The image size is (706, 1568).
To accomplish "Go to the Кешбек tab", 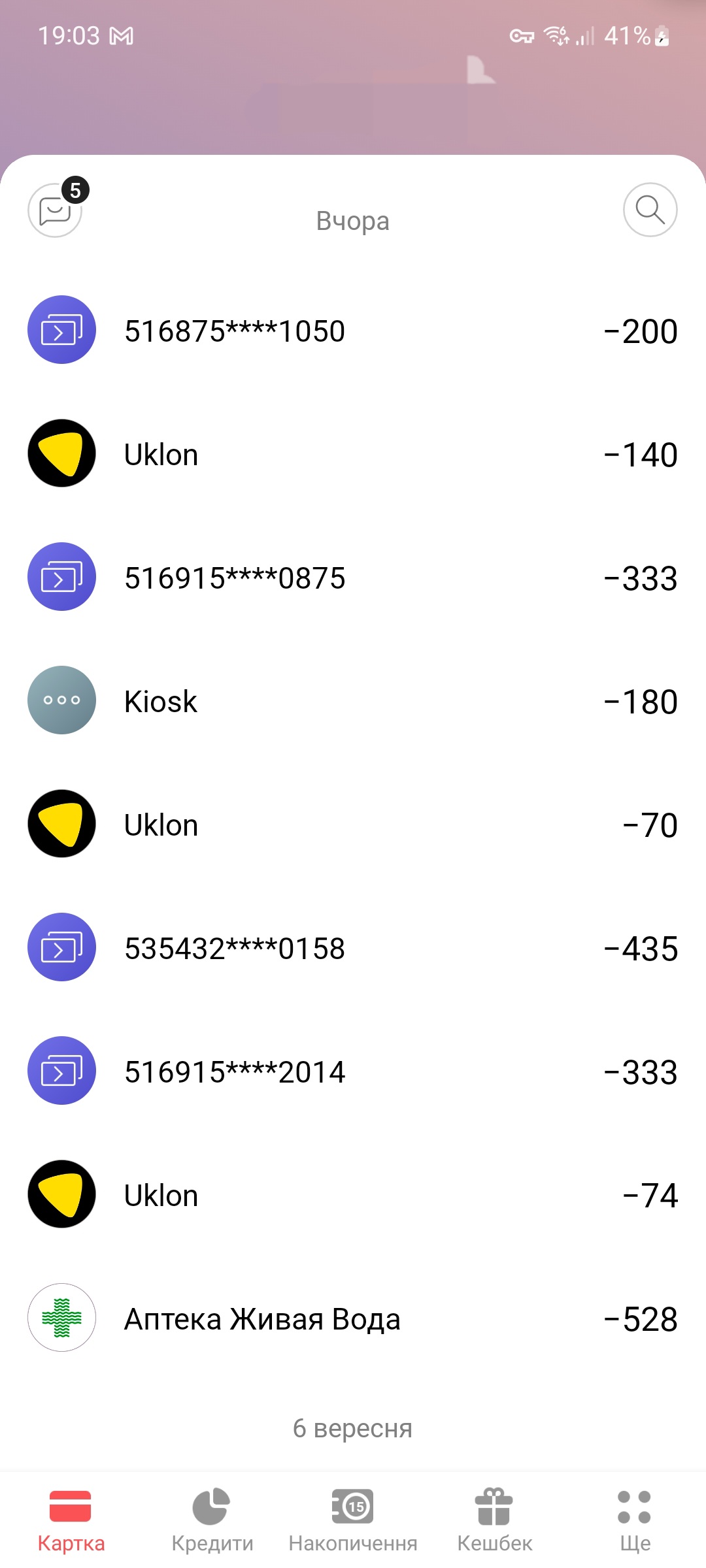I will pos(494,1519).
